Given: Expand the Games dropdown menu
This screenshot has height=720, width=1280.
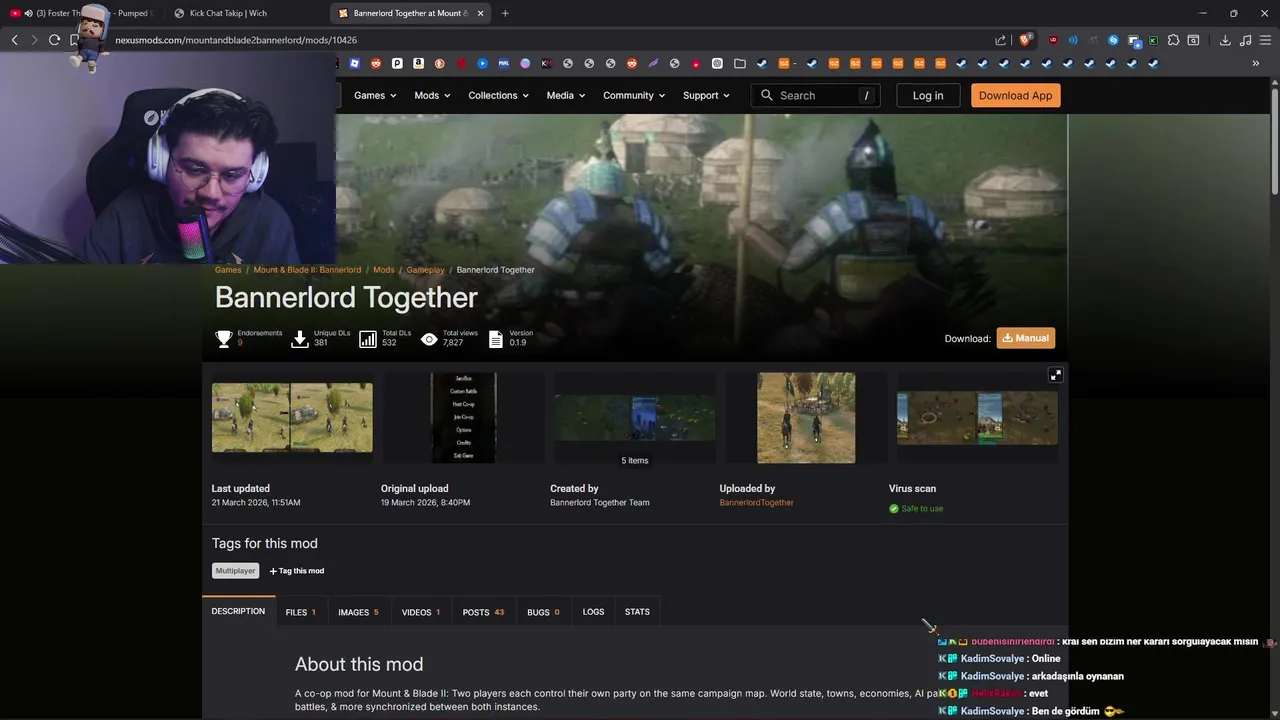Looking at the screenshot, I should click(375, 95).
